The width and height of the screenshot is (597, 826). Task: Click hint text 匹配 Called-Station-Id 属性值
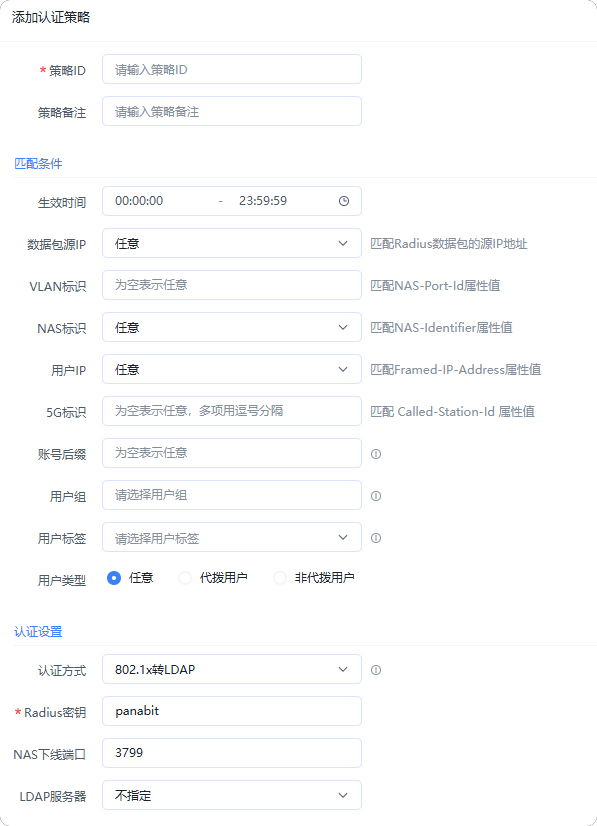click(453, 412)
